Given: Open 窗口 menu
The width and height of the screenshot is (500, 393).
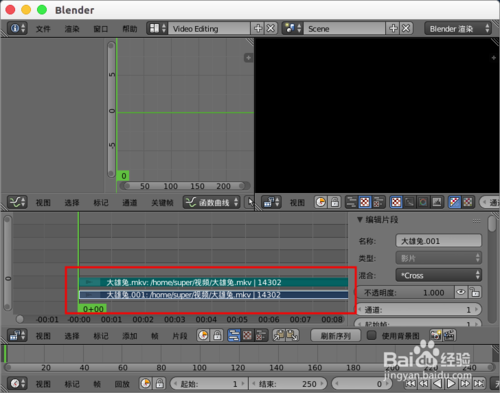Looking at the screenshot, I should coord(101,29).
